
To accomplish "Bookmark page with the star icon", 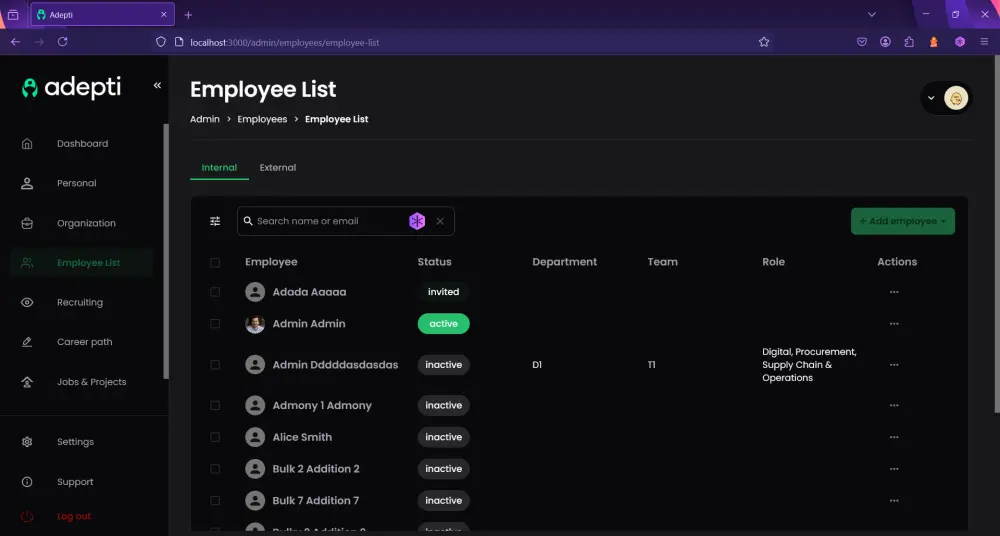I will 764,42.
